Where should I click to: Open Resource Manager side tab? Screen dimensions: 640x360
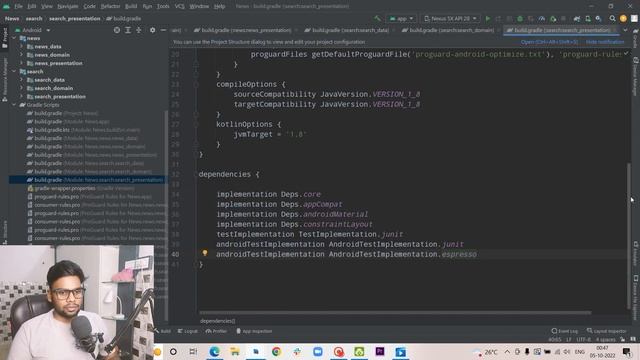4,80
